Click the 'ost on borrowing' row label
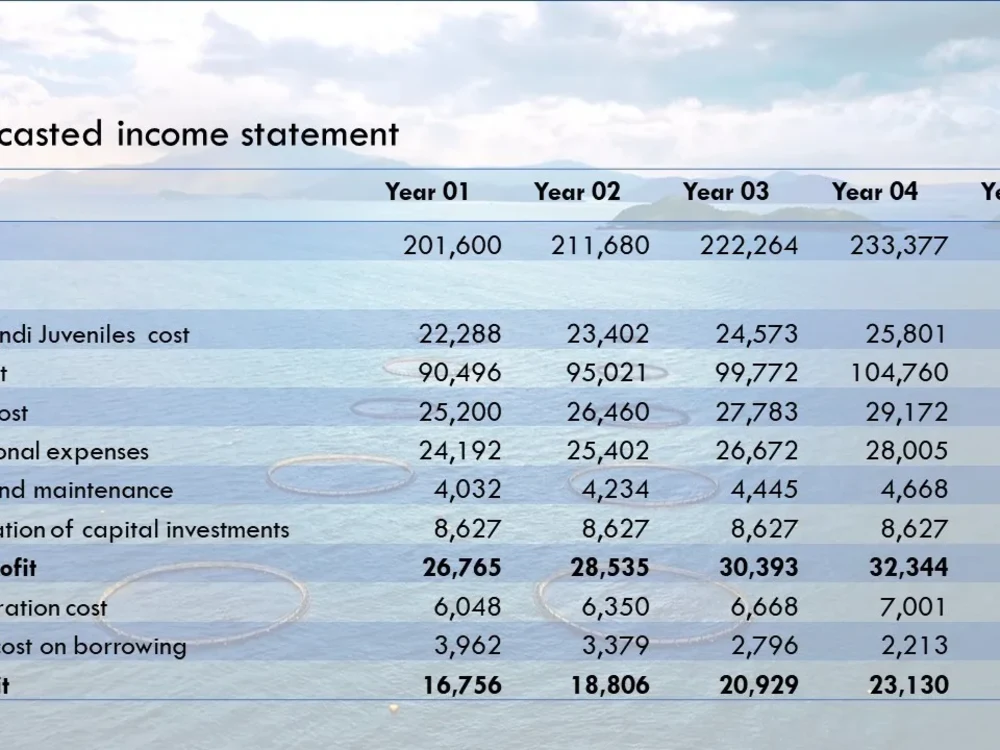Screen dimensions: 1000x750 tap(93, 647)
